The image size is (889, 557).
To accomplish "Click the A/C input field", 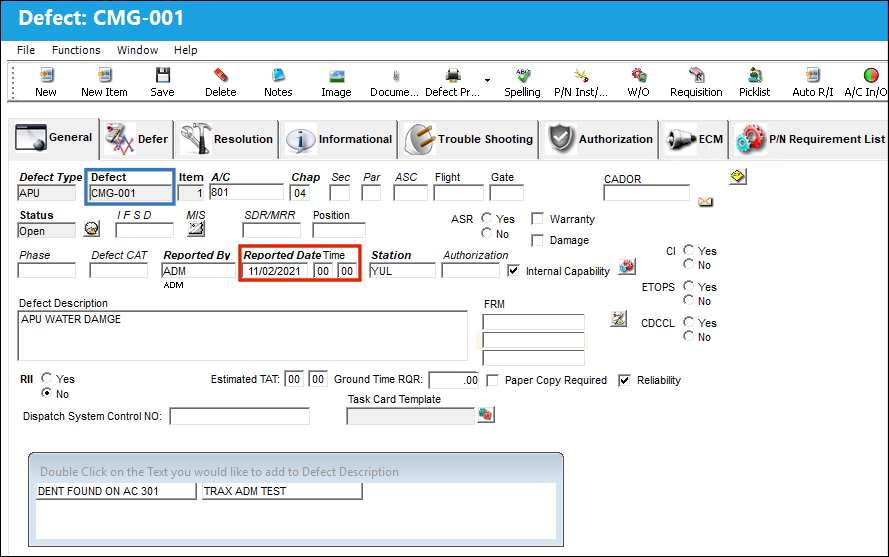I will (x=246, y=192).
